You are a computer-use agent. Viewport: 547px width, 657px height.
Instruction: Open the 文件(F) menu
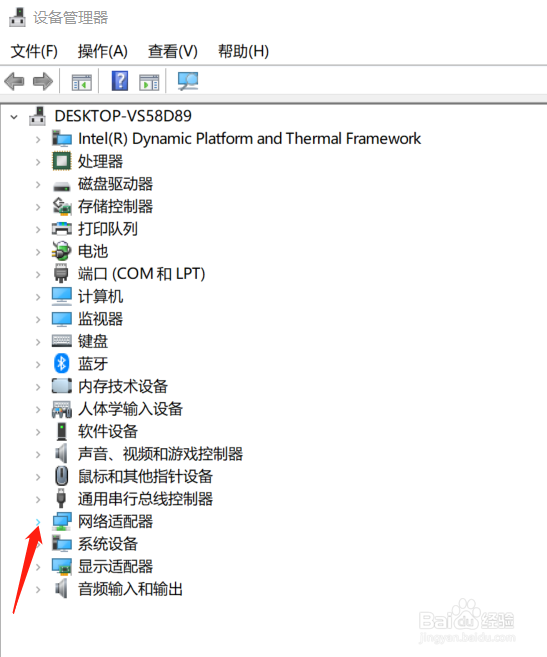(34, 51)
